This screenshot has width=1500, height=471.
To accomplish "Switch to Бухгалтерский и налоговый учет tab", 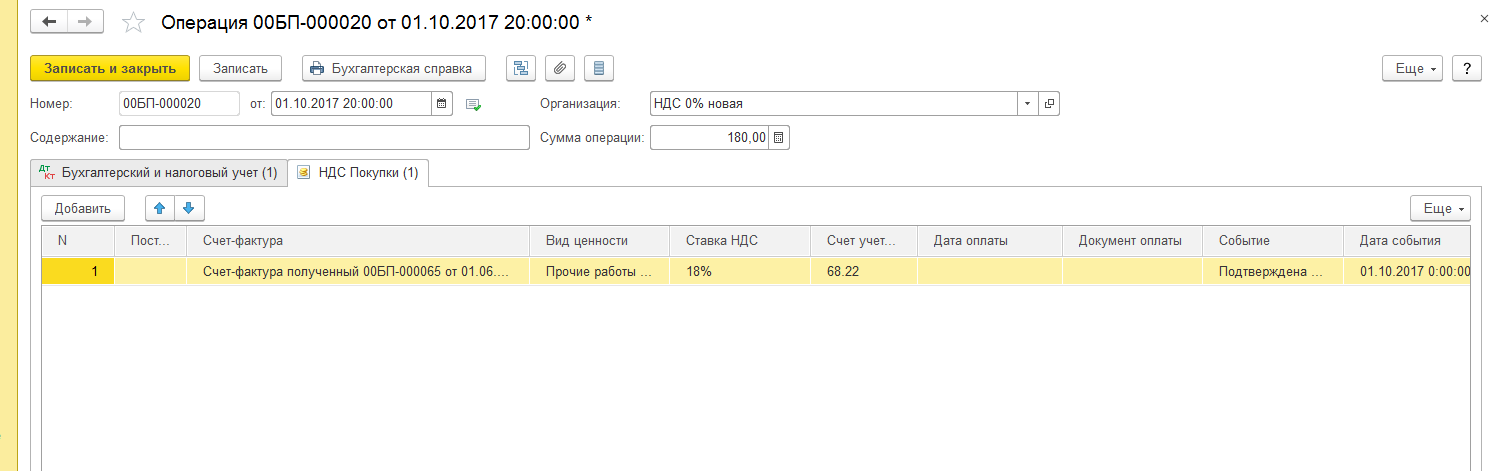I will click(159, 173).
